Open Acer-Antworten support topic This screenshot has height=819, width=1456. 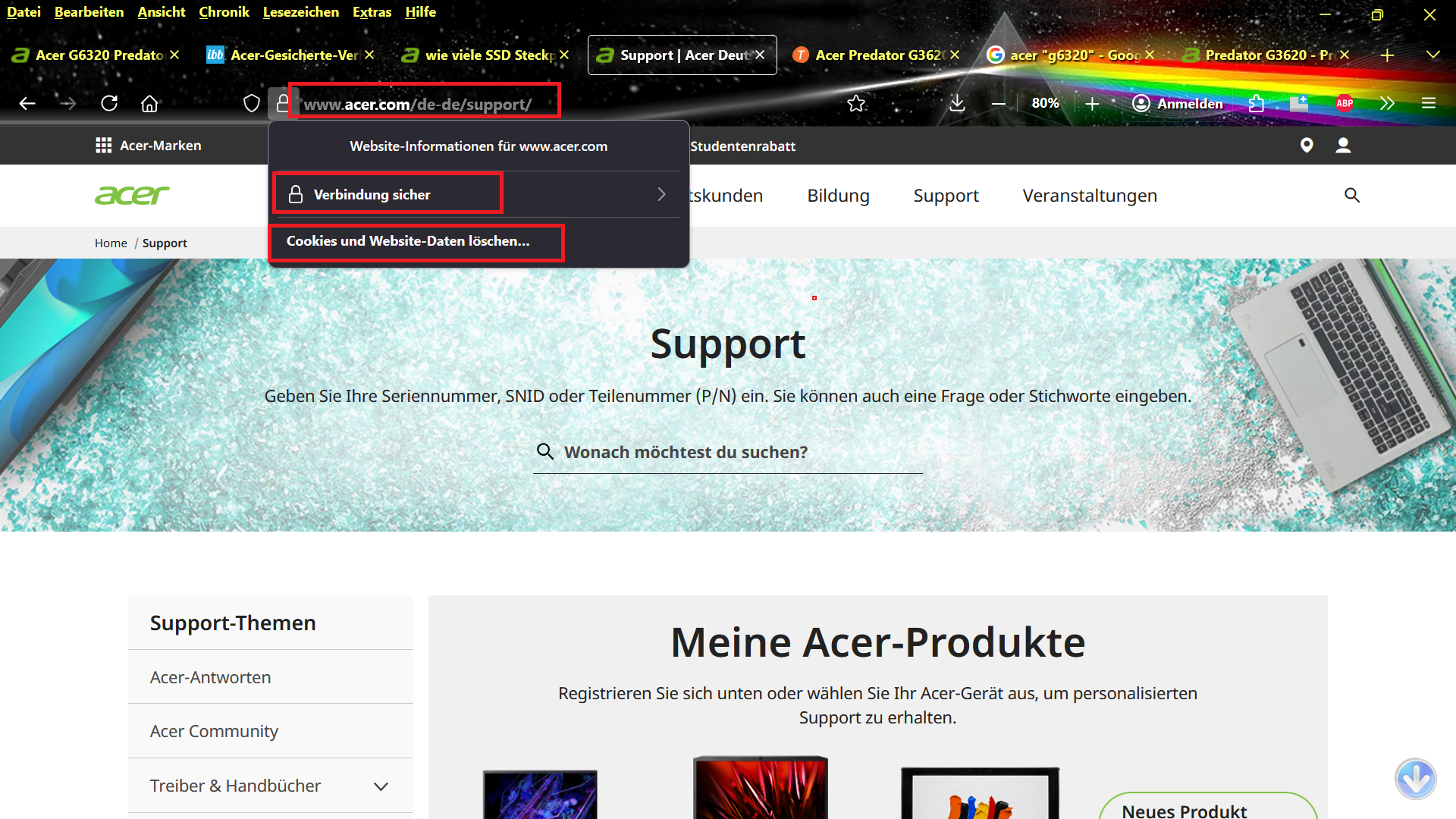(271, 677)
